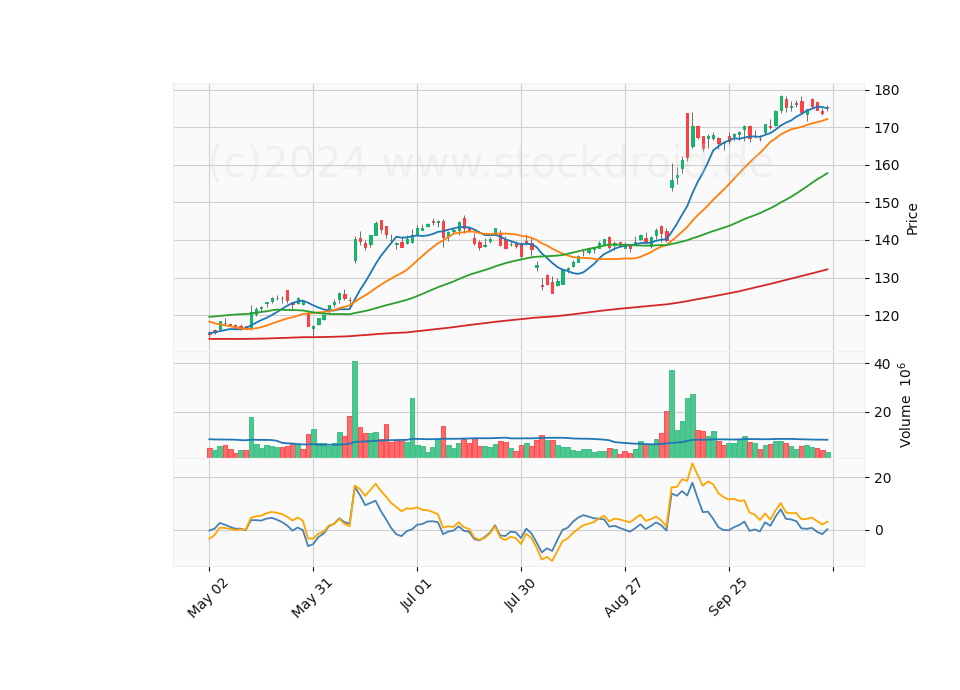960x690 pixels.
Task: Click the 'Jul 01' date label
Action: pos(416,595)
